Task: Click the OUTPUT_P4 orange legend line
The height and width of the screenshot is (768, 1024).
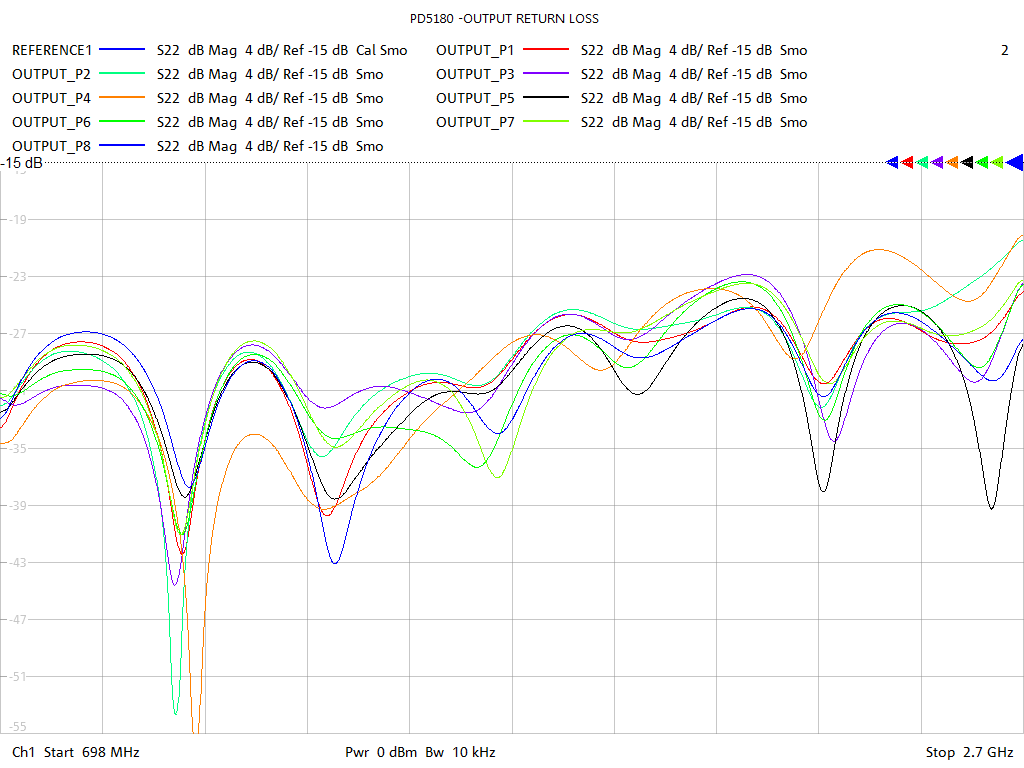Action: click(x=121, y=98)
